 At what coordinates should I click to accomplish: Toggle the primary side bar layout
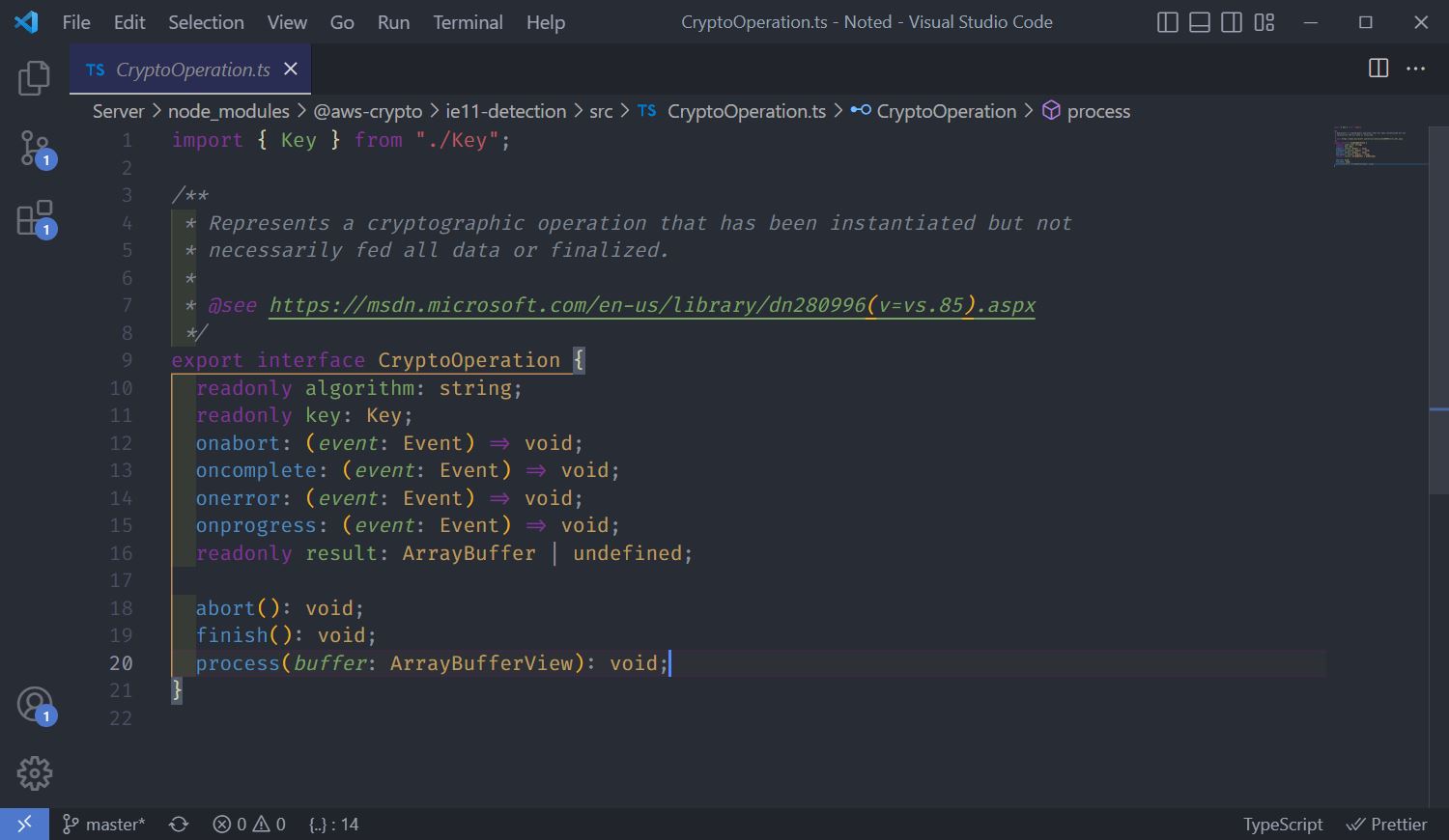click(1168, 22)
